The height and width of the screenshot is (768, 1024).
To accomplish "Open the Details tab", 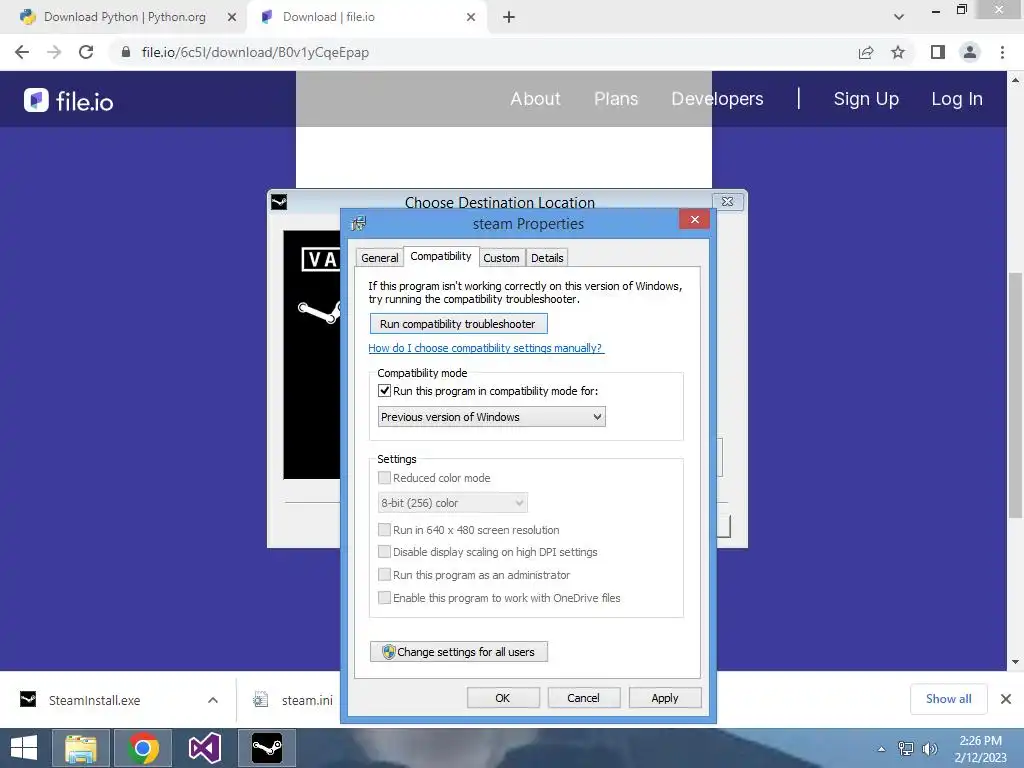I will click(x=547, y=257).
